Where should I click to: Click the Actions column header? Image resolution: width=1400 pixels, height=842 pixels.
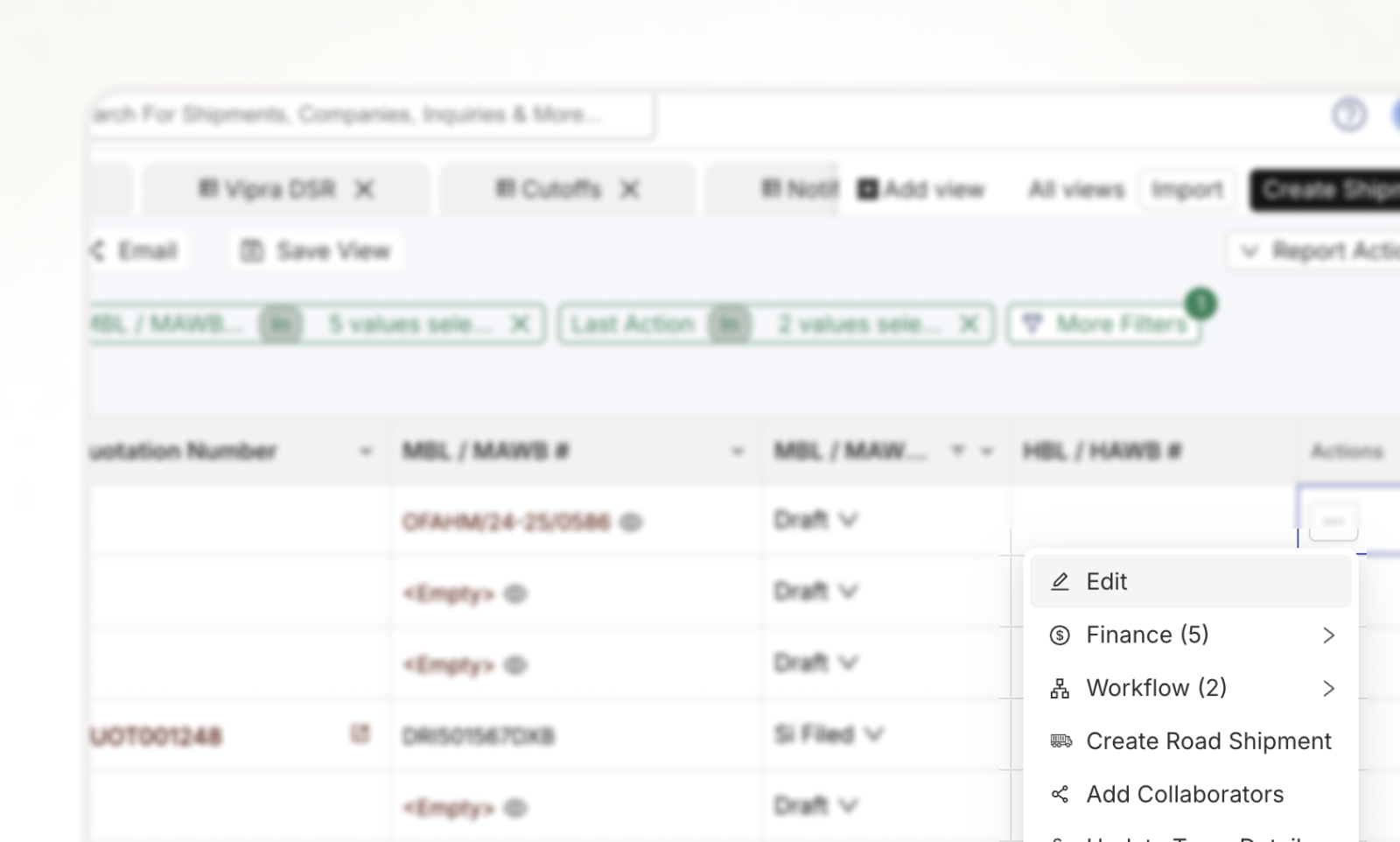(x=1347, y=452)
